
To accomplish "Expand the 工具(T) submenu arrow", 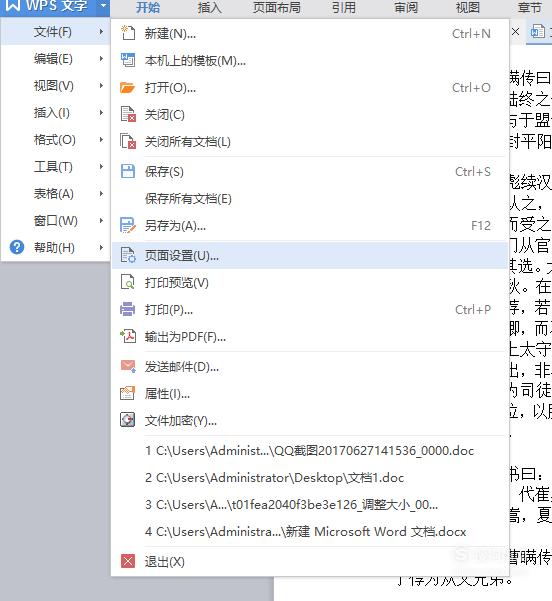I will pyautogui.click(x=101, y=166).
